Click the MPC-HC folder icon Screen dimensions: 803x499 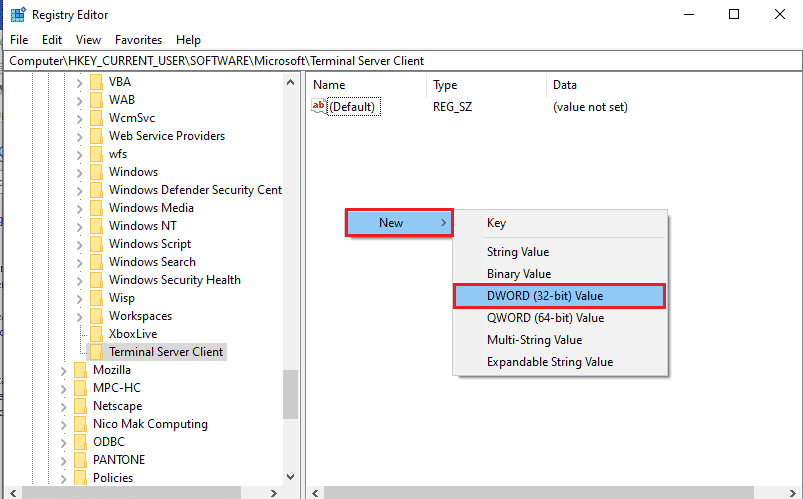(x=80, y=388)
